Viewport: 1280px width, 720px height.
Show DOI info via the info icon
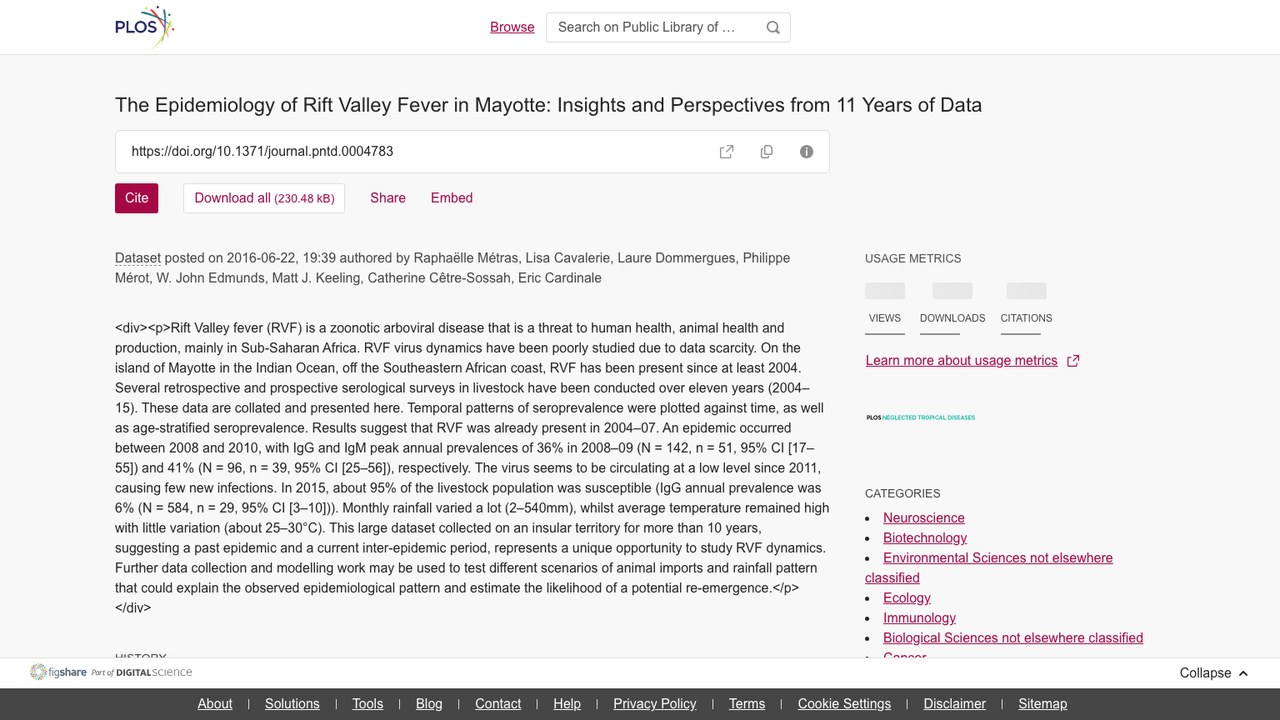[807, 152]
